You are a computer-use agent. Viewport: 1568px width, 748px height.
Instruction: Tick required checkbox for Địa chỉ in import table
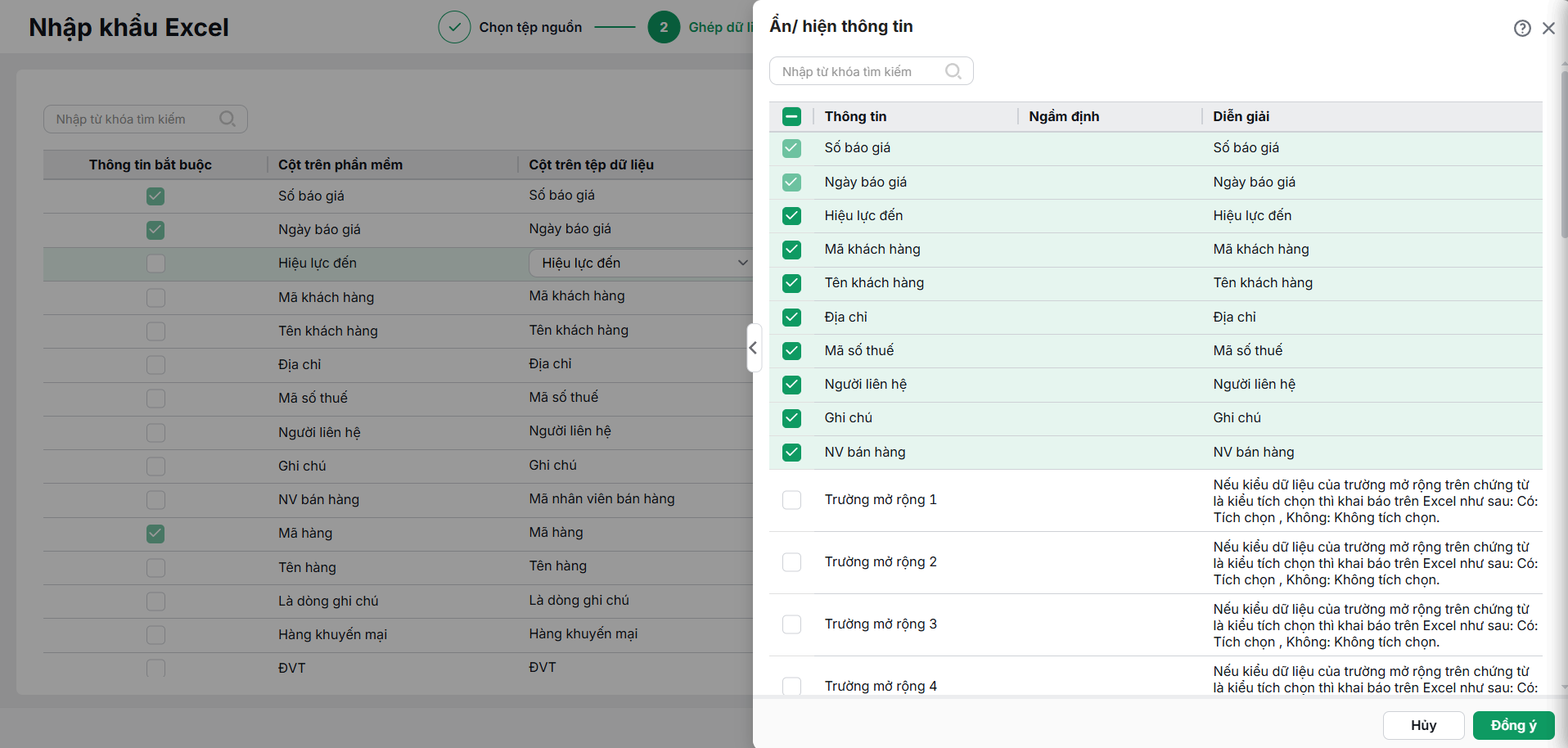click(x=155, y=365)
